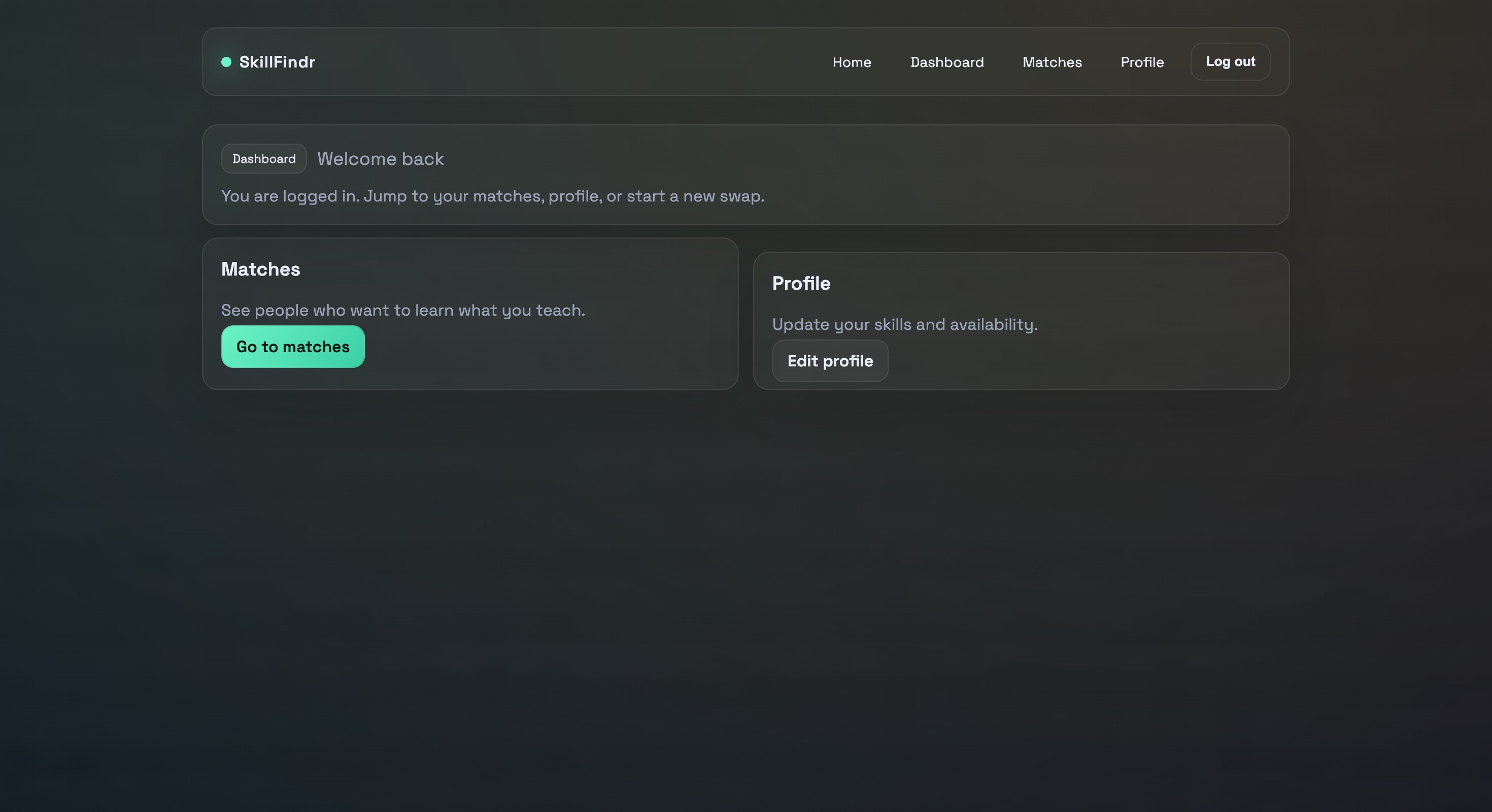The image size is (1492, 812).
Task: Open Matches from the top navigation
Action: click(x=1052, y=62)
